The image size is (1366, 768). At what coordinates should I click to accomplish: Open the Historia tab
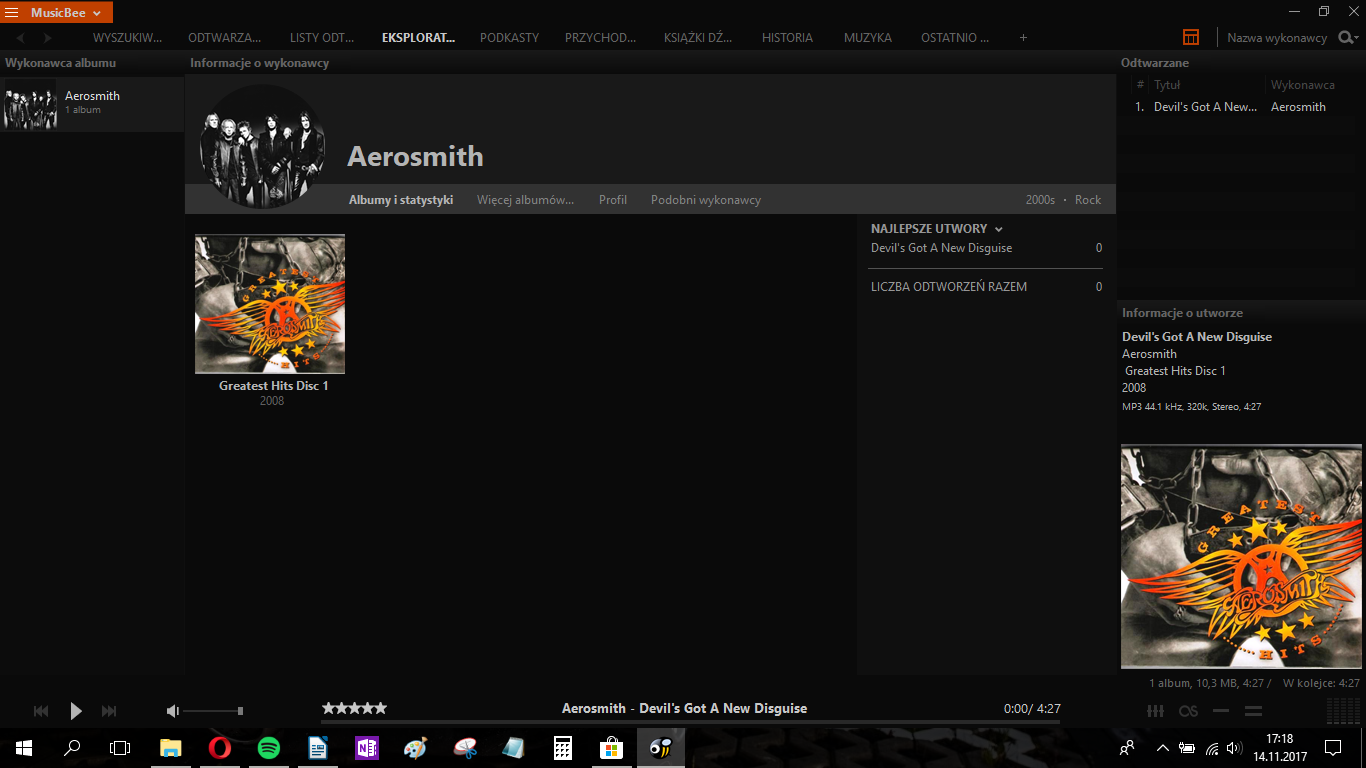click(x=787, y=37)
